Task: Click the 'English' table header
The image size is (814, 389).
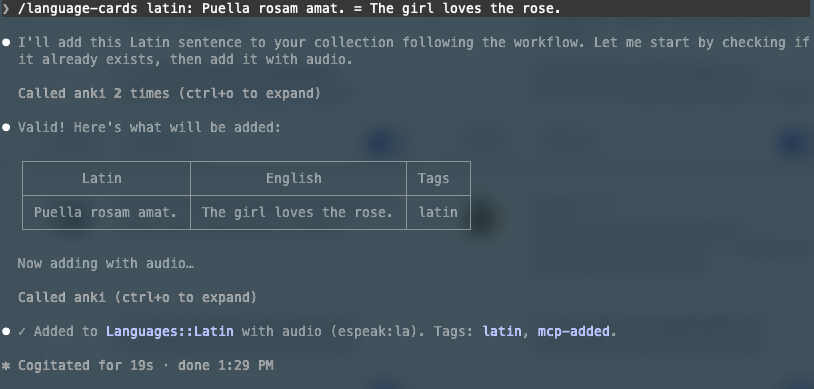Action: click(x=294, y=178)
